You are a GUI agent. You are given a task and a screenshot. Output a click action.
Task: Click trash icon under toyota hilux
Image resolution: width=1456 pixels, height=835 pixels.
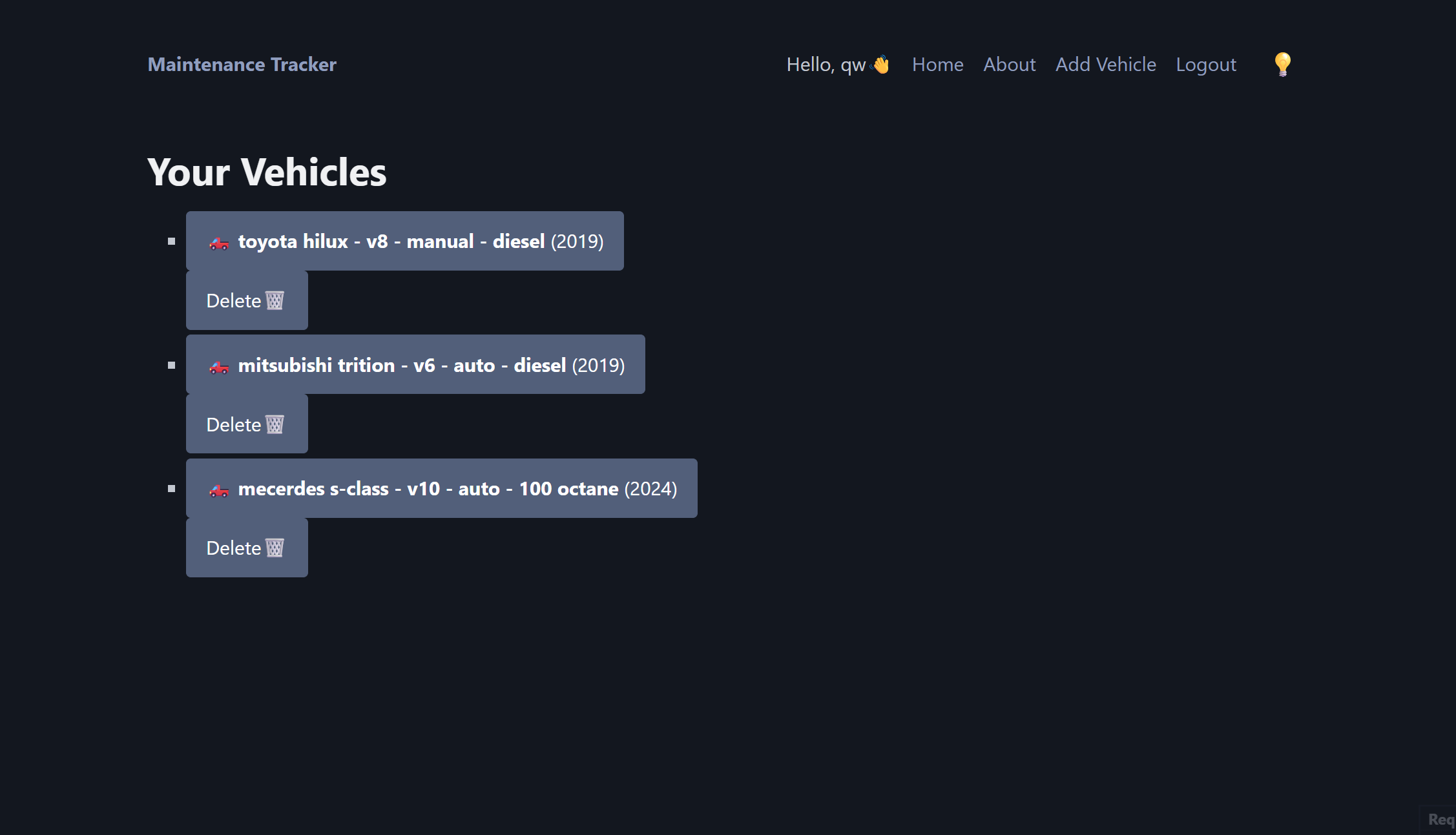(275, 301)
